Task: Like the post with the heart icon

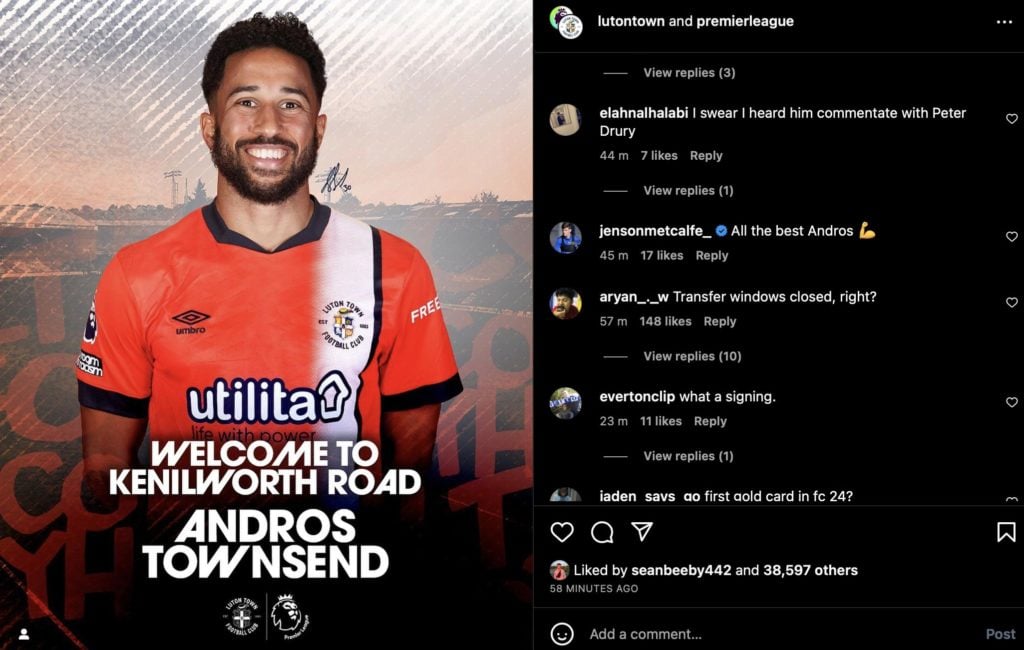Action: [562, 532]
